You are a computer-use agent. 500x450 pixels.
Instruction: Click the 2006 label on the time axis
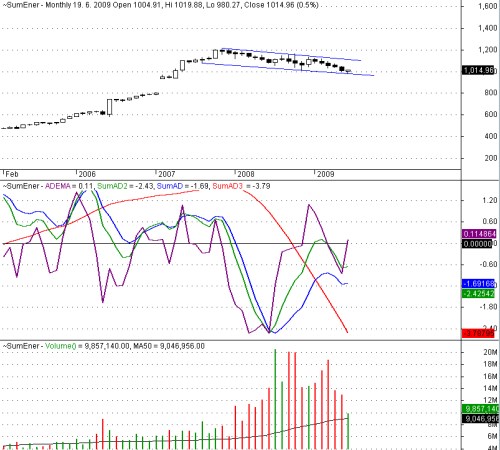[x=87, y=174]
